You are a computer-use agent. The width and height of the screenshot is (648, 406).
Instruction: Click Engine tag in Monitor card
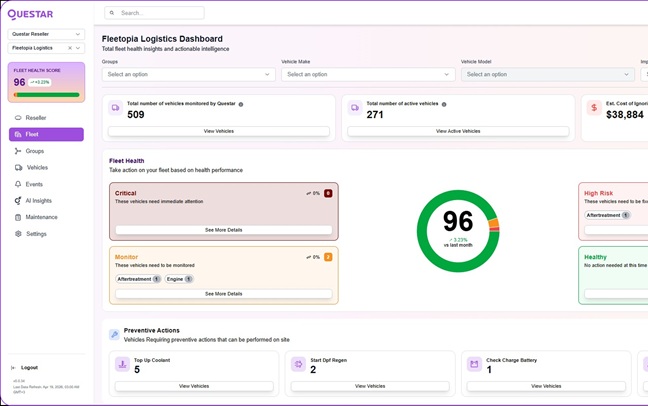179,279
